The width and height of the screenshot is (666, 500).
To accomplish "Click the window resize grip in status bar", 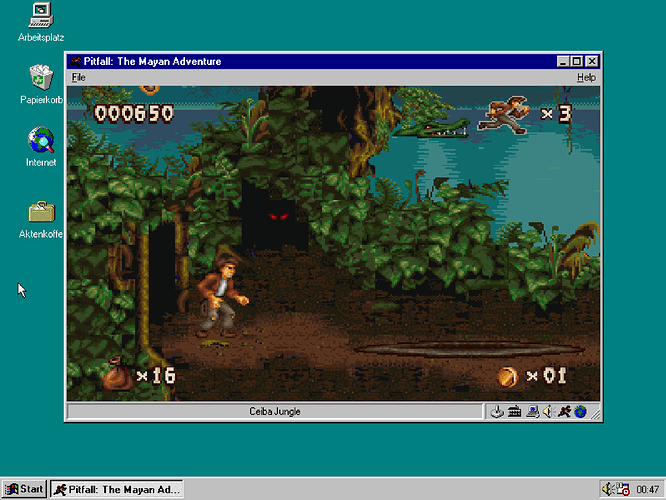I will click(x=595, y=412).
